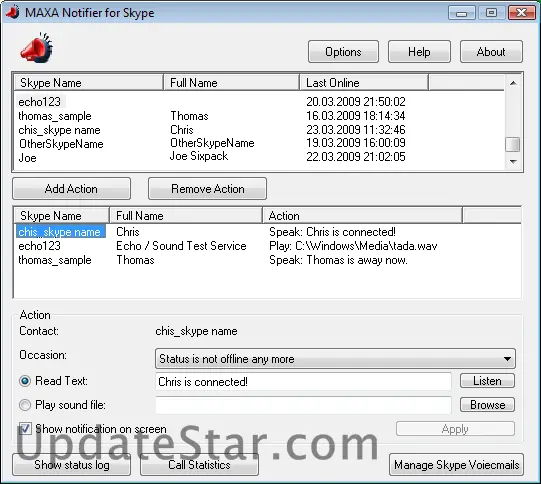Click actions list Full Name header
The height and width of the screenshot is (484, 541).
coord(186,216)
